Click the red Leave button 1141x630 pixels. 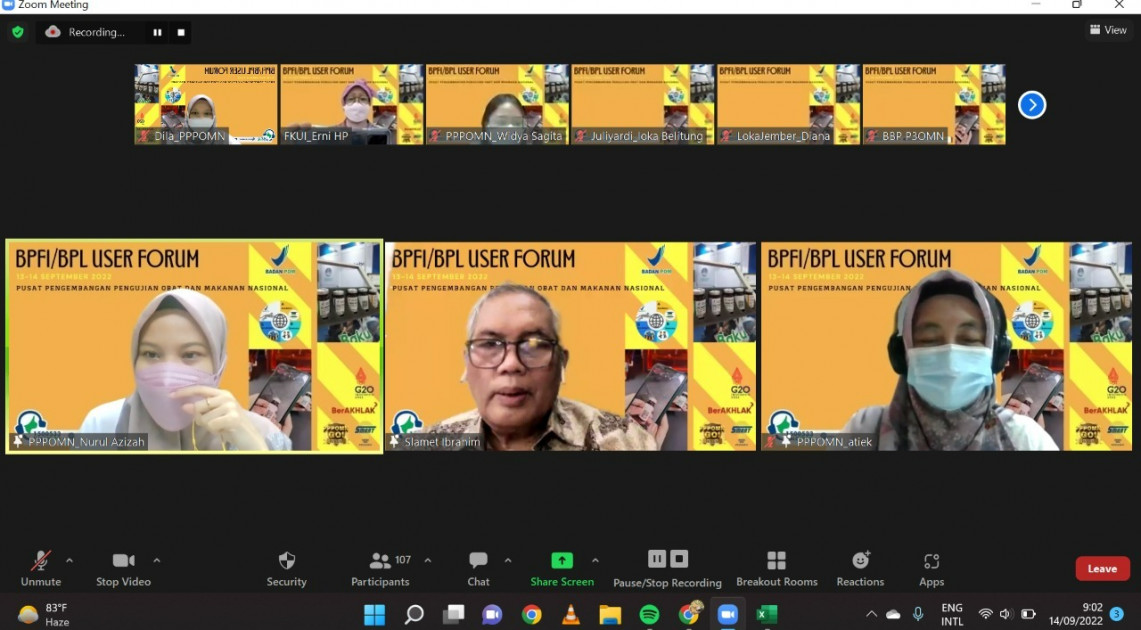(1102, 568)
